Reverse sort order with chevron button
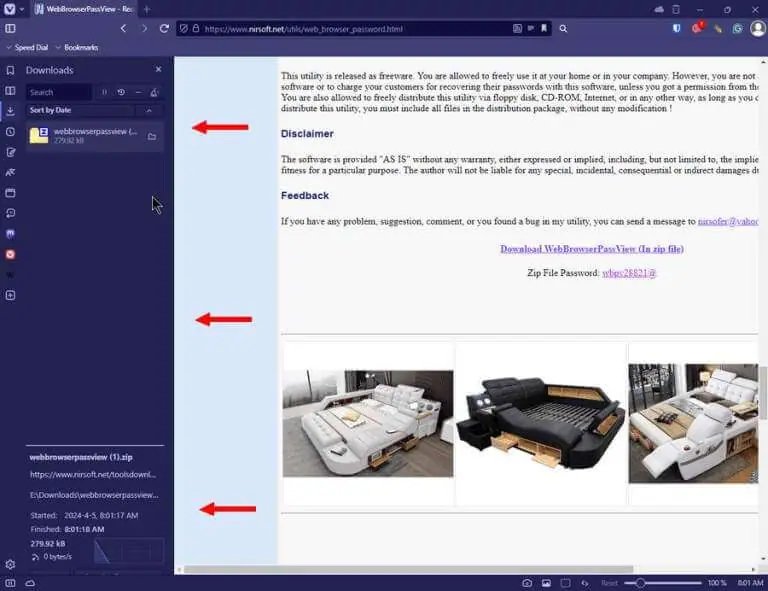The width and height of the screenshot is (768, 591). pyautogui.click(x=149, y=111)
